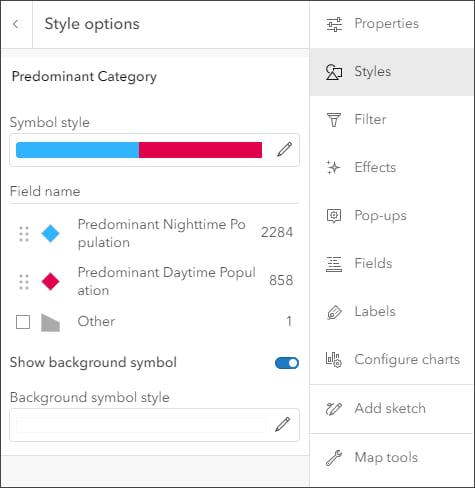
Task: Toggle the Other category checkbox
Action: point(23,322)
